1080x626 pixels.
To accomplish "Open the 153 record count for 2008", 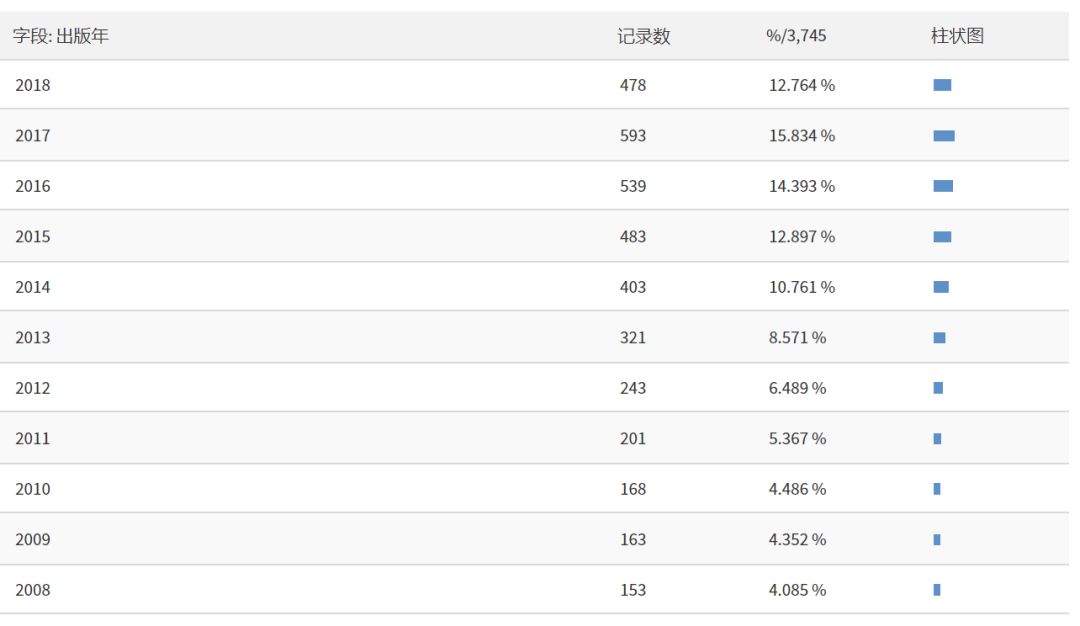I will (x=633, y=590).
